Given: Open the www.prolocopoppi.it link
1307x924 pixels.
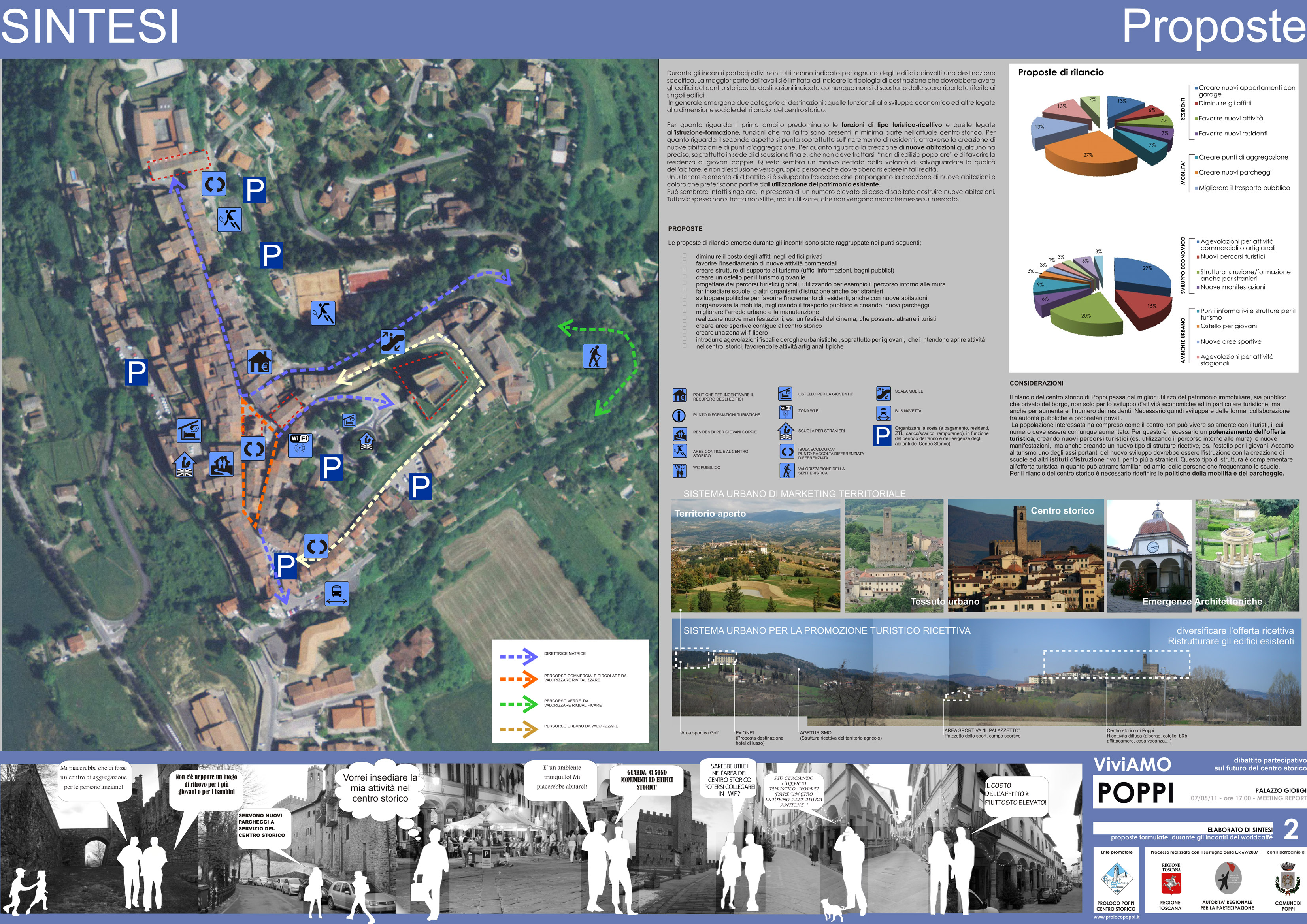Looking at the screenshot, I should point(1116,916).
